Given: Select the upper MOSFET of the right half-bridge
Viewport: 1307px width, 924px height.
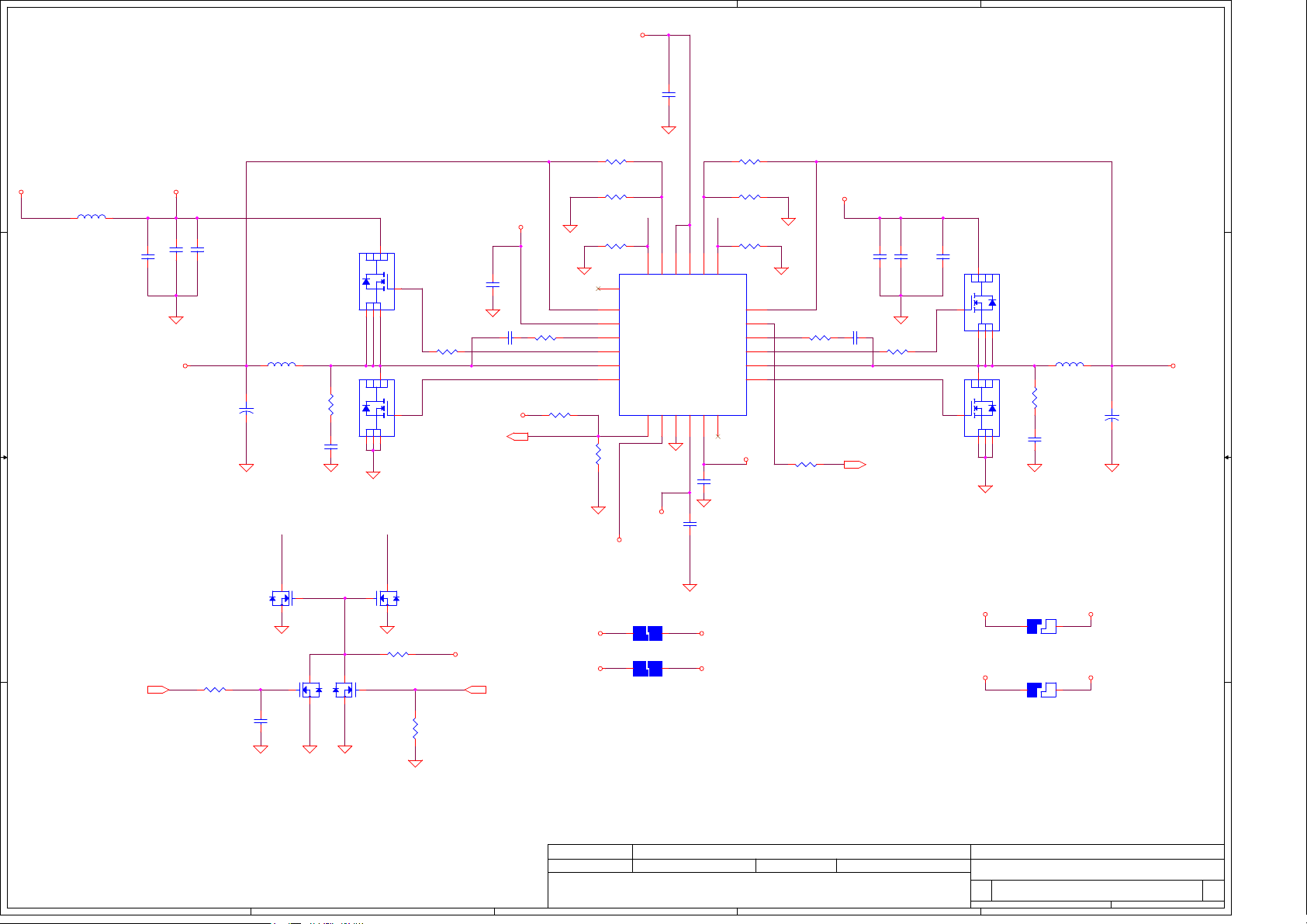Looking at the screenshot, I should coord(982,303).
